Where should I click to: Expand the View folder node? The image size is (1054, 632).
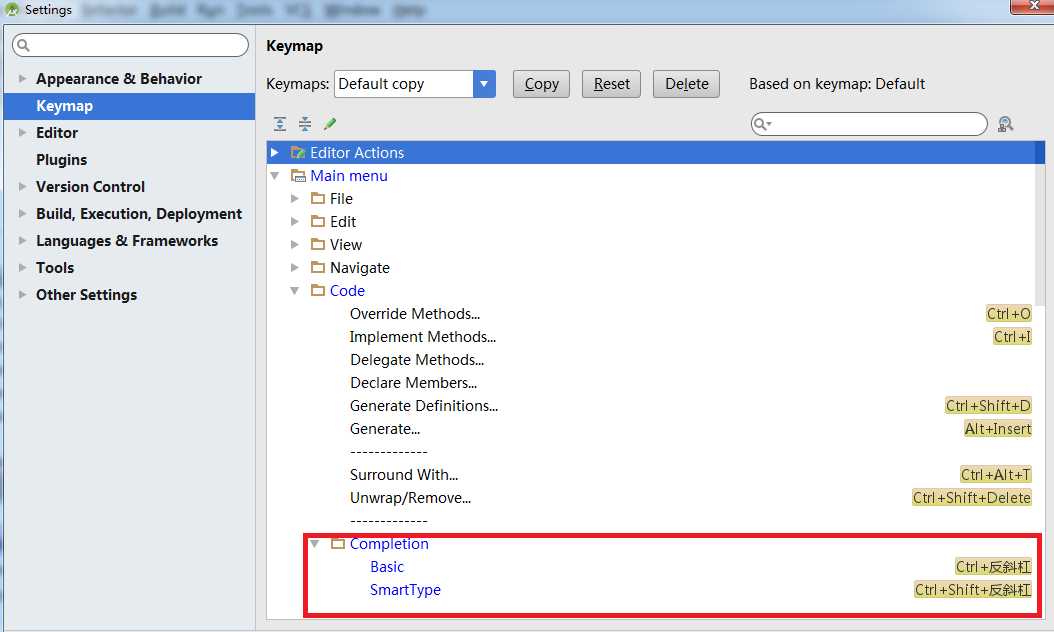pyautogui.click(x=294, y=245)
